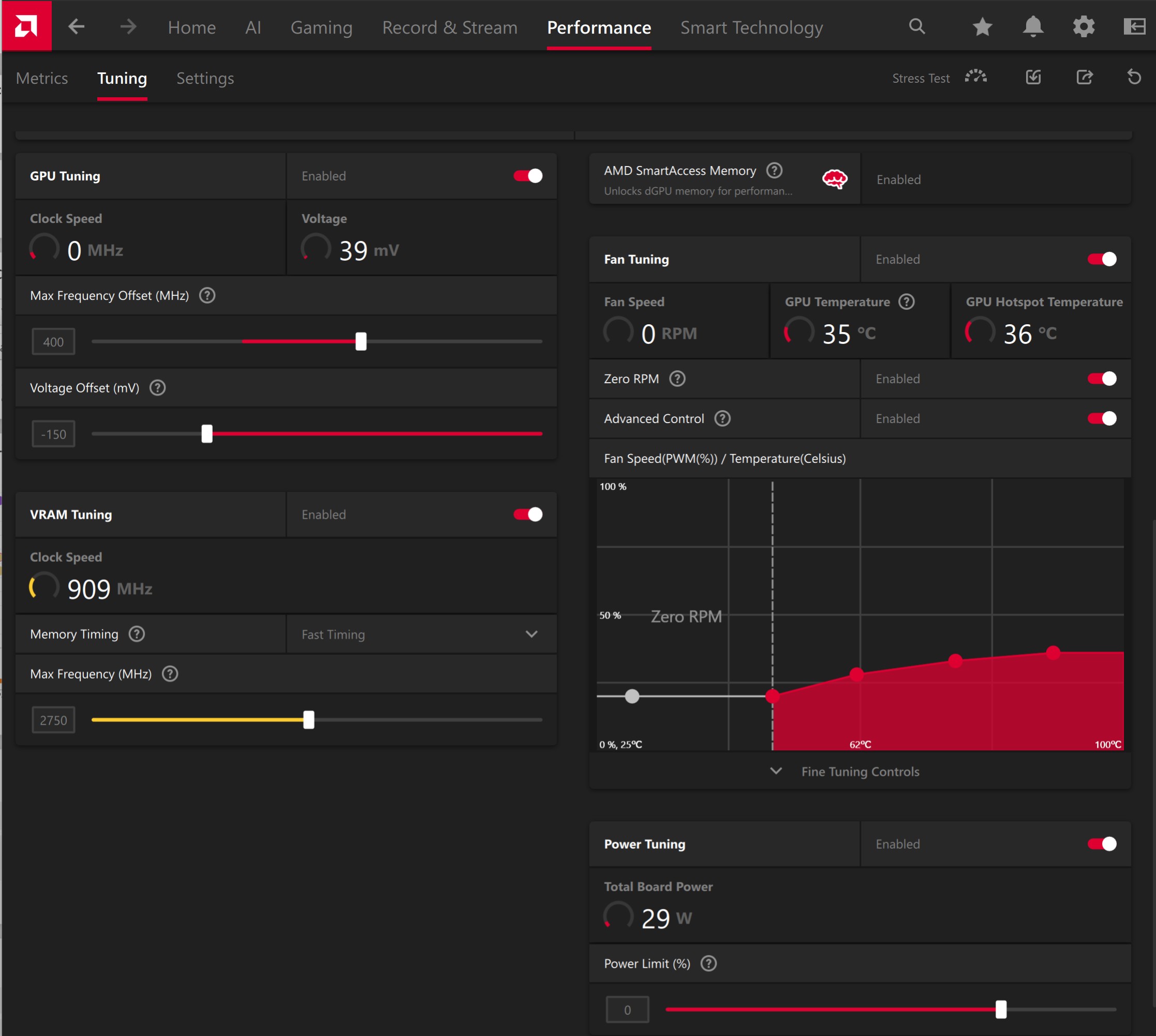1156x1036 pixels.
Task: Click VRAM Max Frequency slider handle
Action: pyautogui.click(x=308, y=719)
